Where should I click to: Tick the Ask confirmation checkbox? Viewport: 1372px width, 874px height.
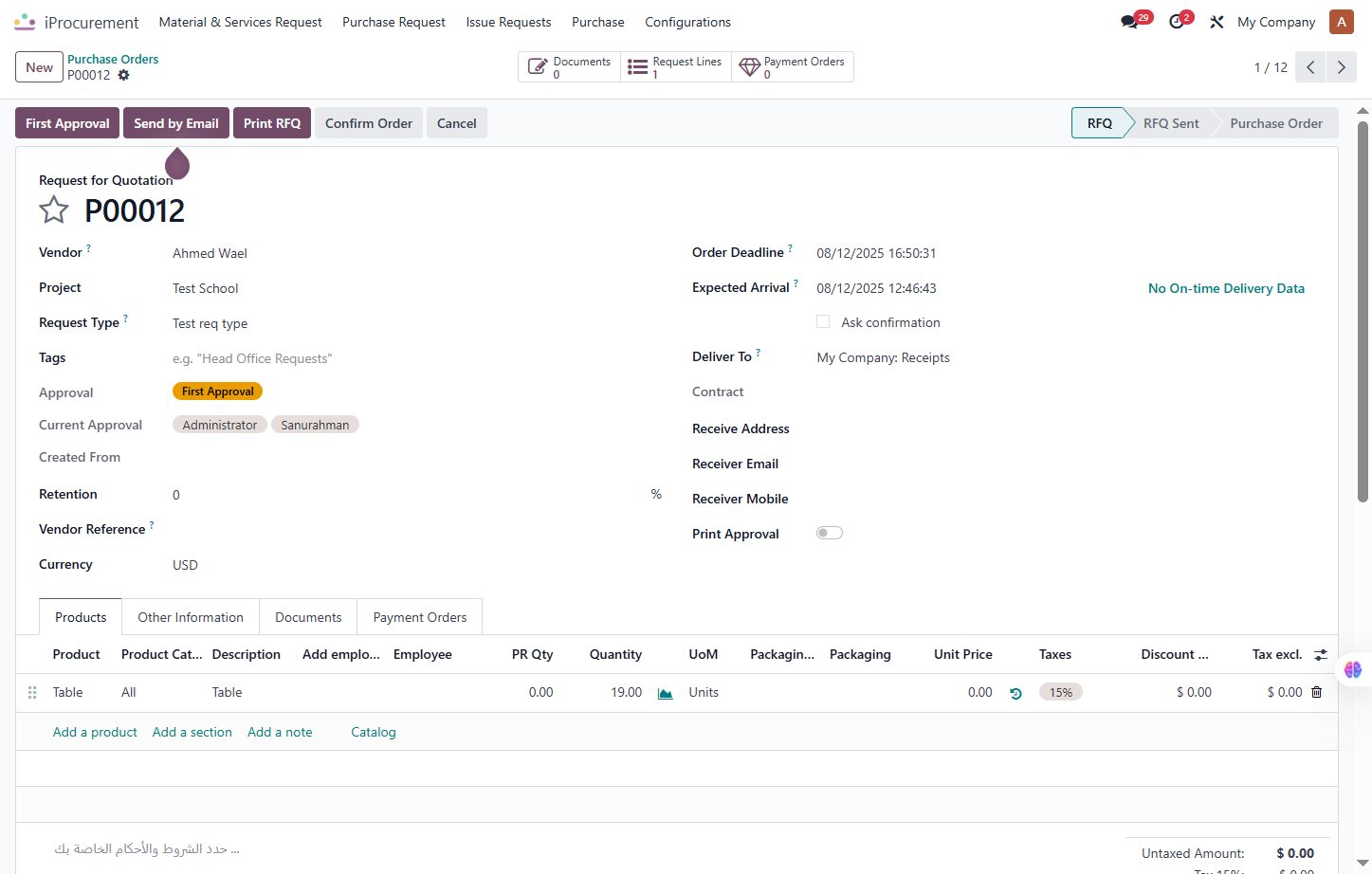point(823,322)
